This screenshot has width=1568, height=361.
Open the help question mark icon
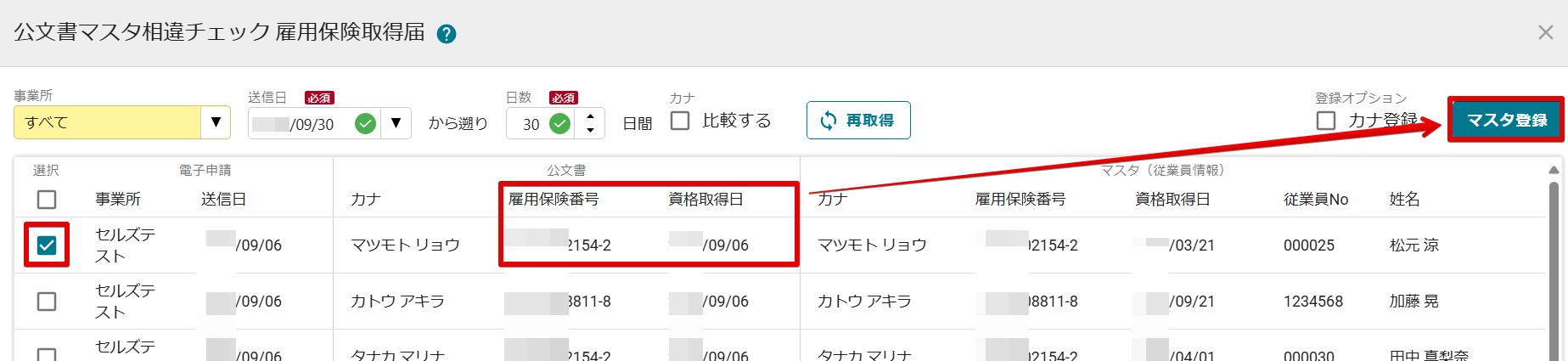tap(446, 34)
